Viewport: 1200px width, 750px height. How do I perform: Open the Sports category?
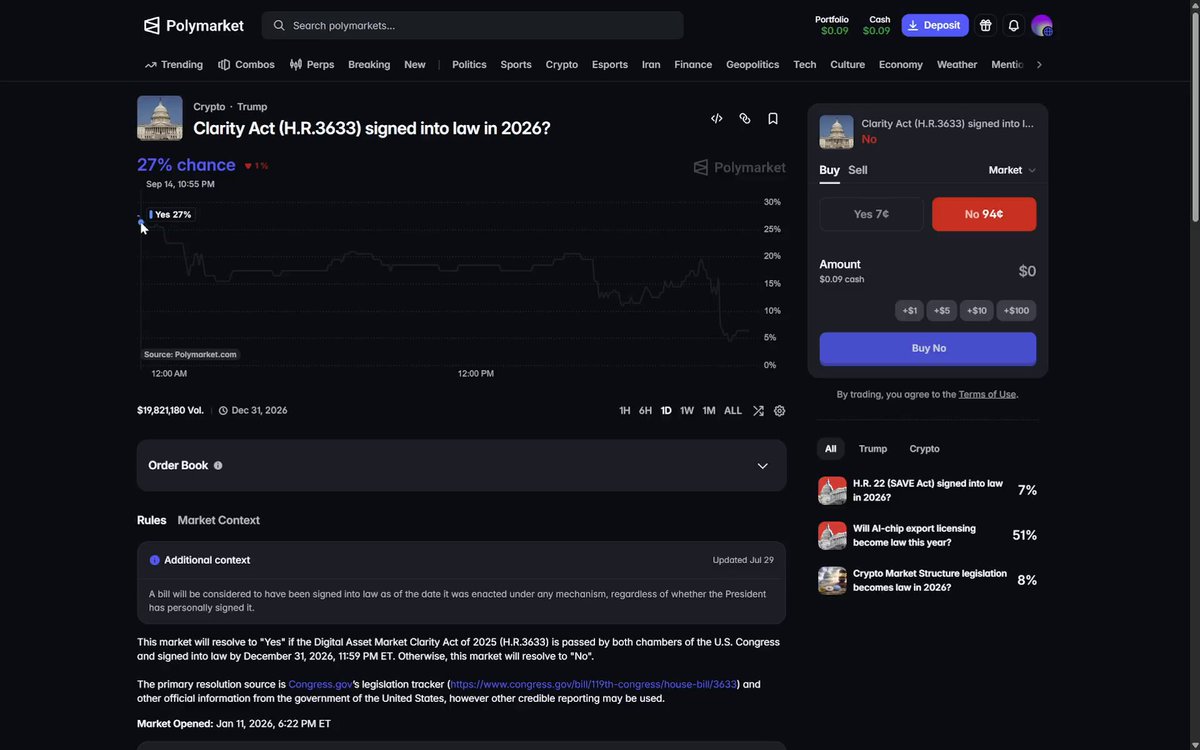tap(516, 65)
